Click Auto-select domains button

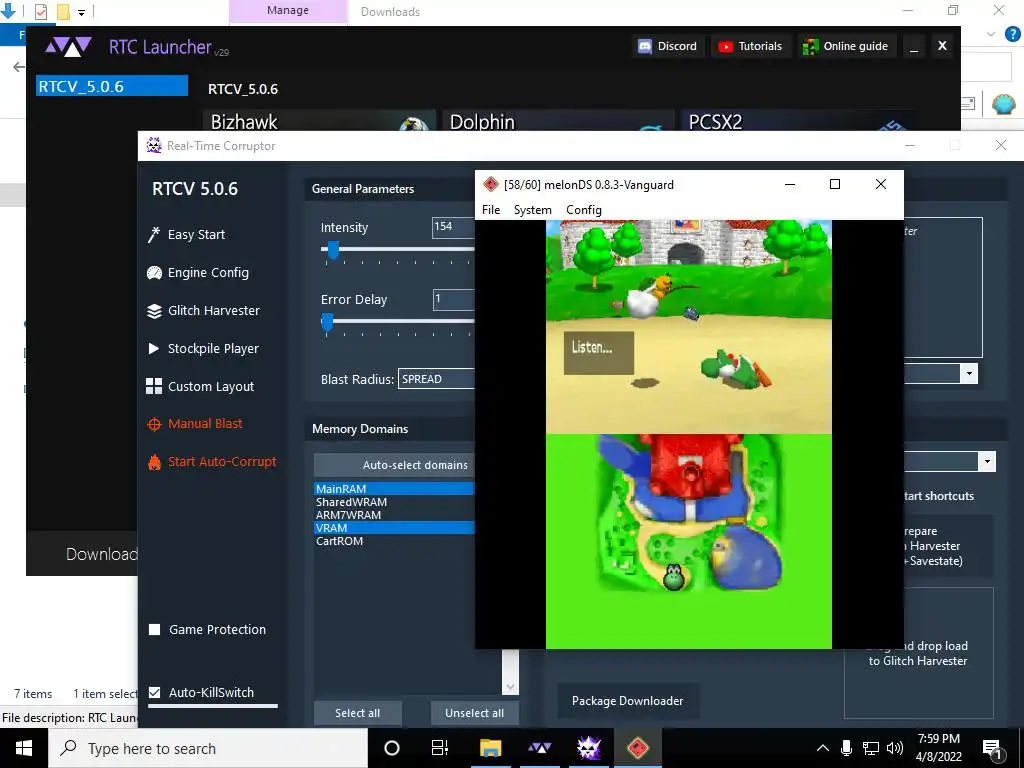coord(394,465)
